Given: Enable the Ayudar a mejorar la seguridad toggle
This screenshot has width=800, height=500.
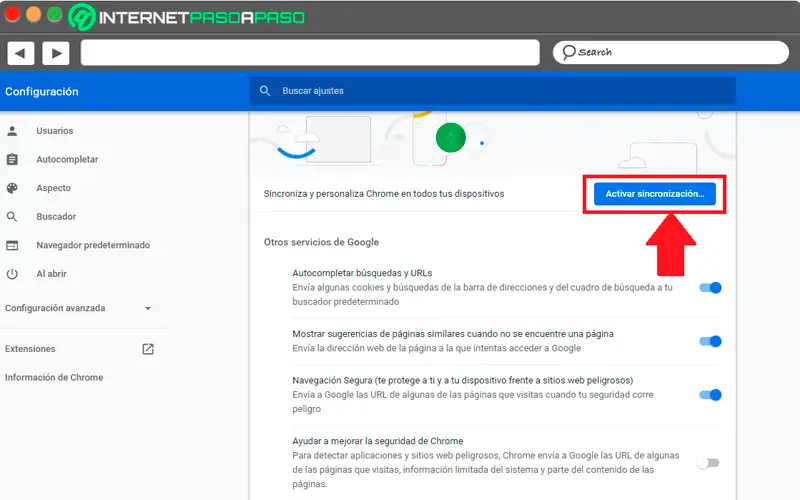Looking at the screenshot, I should click(708, 463).
